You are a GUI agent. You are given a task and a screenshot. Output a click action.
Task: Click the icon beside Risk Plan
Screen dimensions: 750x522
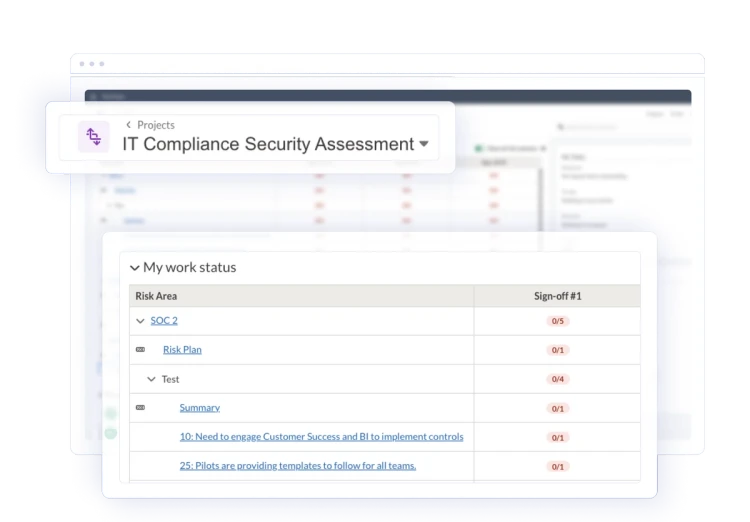tap(140, 350)
